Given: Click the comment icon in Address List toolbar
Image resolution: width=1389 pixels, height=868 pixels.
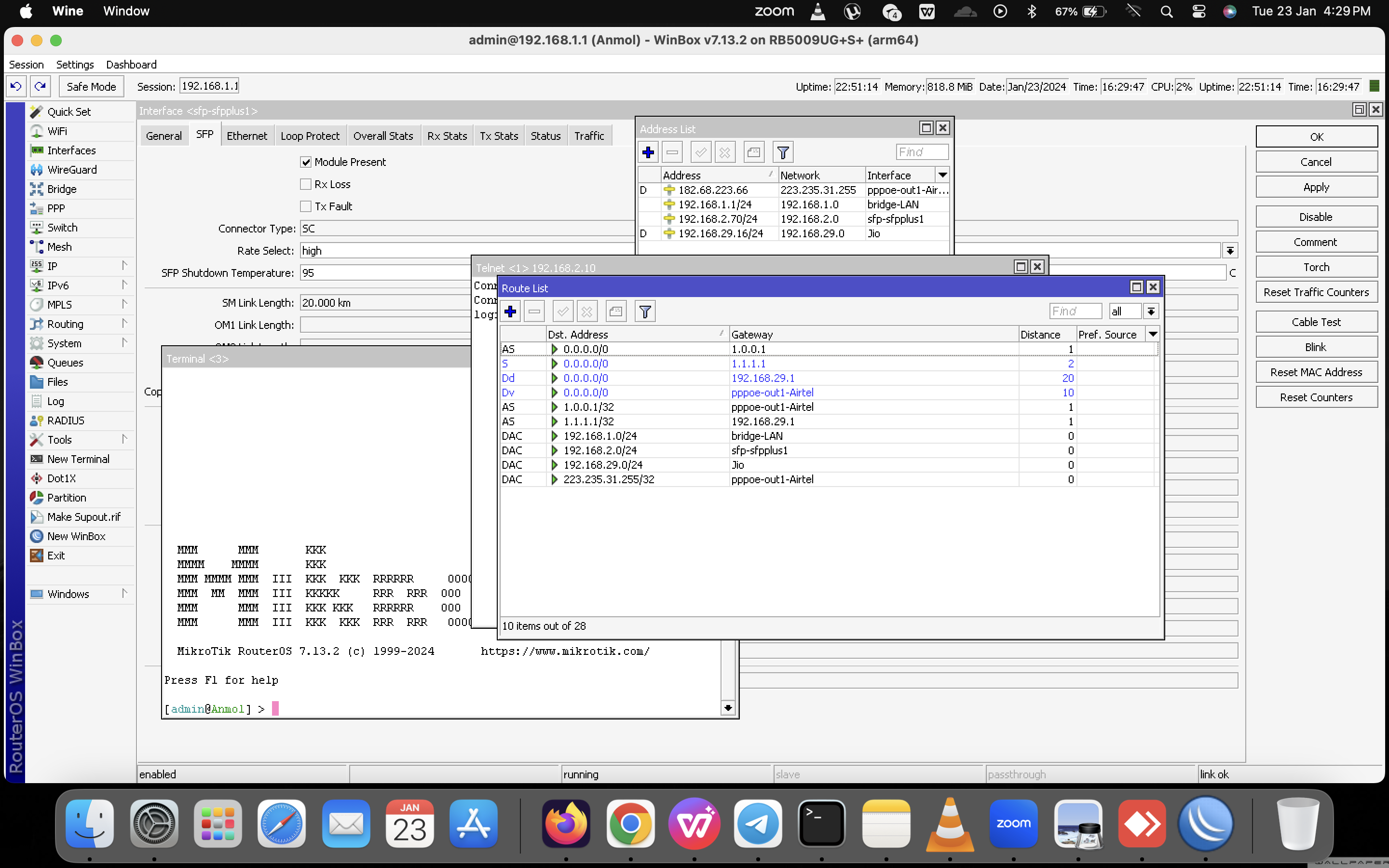Looking at the screenshot, I should [753, 153].
